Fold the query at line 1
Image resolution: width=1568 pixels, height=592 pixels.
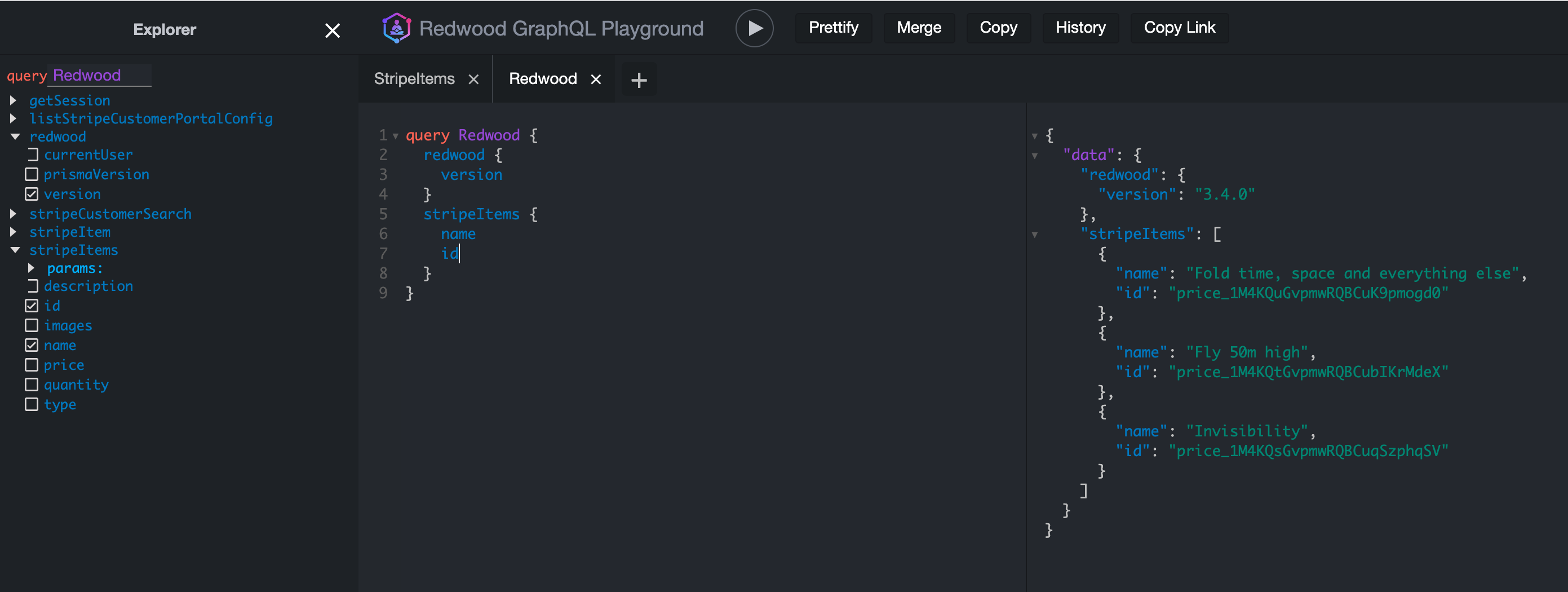396,136
